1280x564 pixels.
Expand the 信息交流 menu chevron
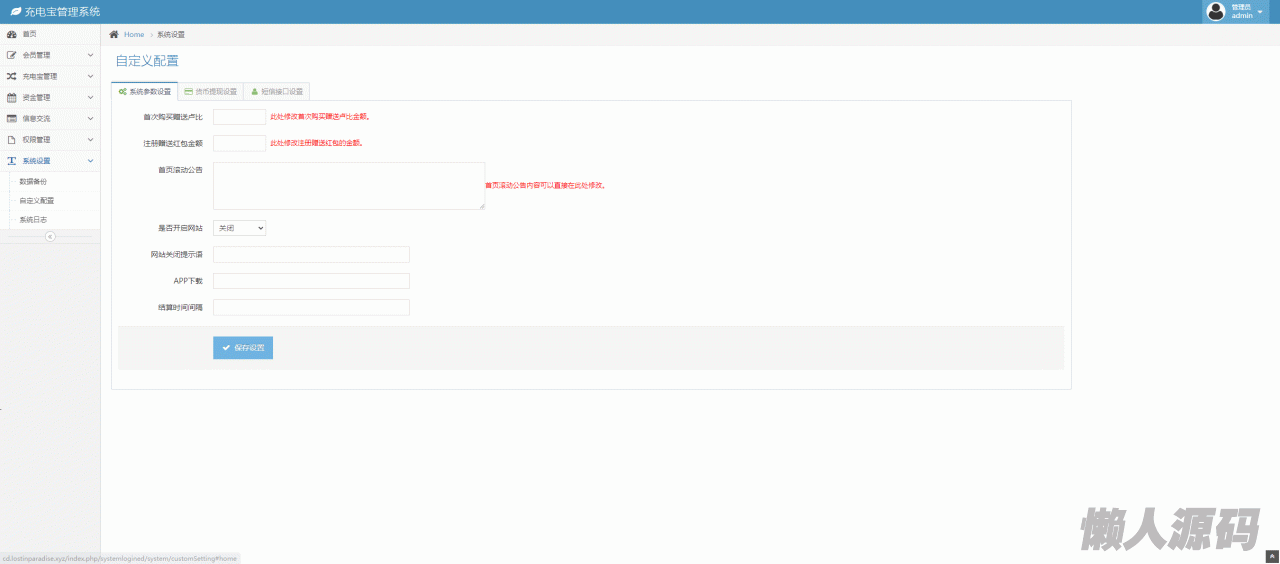click(90, 118)
